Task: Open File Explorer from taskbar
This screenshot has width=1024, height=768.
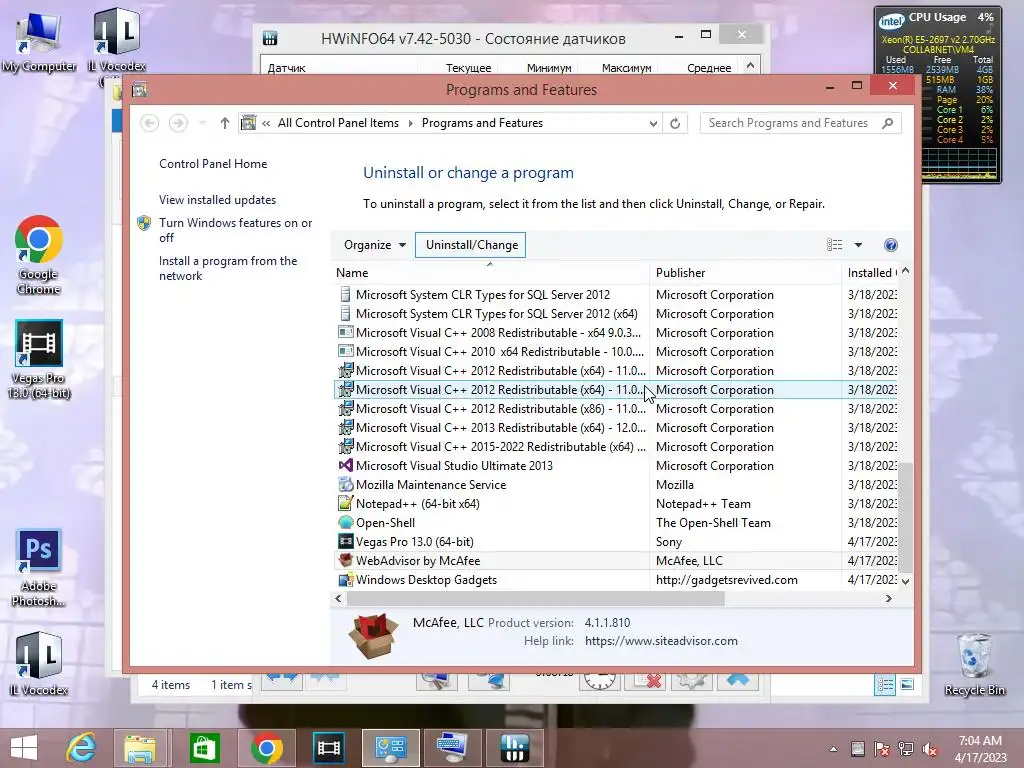Action: coord(140,748)
